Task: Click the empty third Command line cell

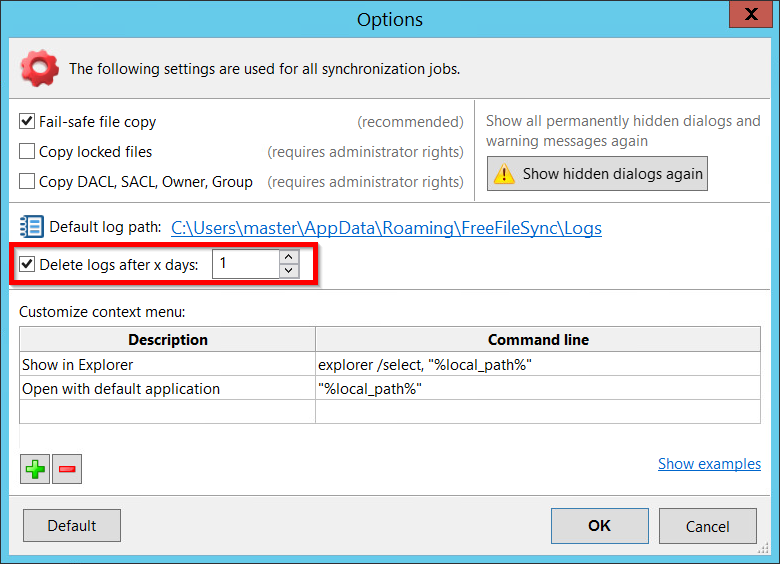Action: [538, 412]
